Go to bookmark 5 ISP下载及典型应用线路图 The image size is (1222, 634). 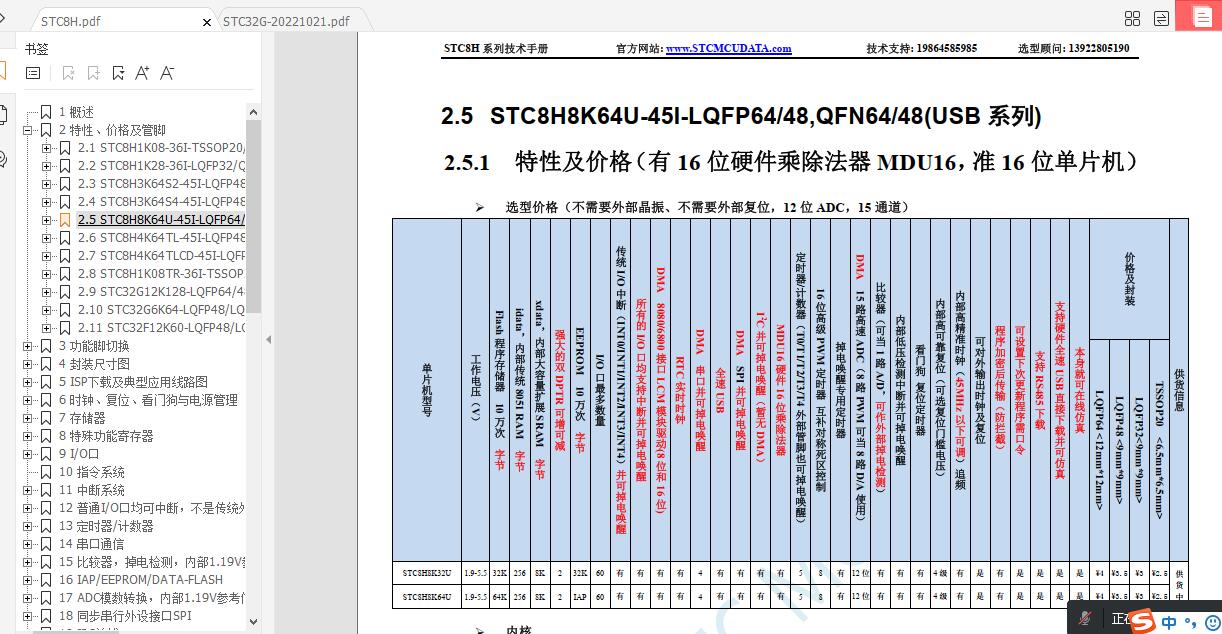pyautogui.click(x=133, y=382)
